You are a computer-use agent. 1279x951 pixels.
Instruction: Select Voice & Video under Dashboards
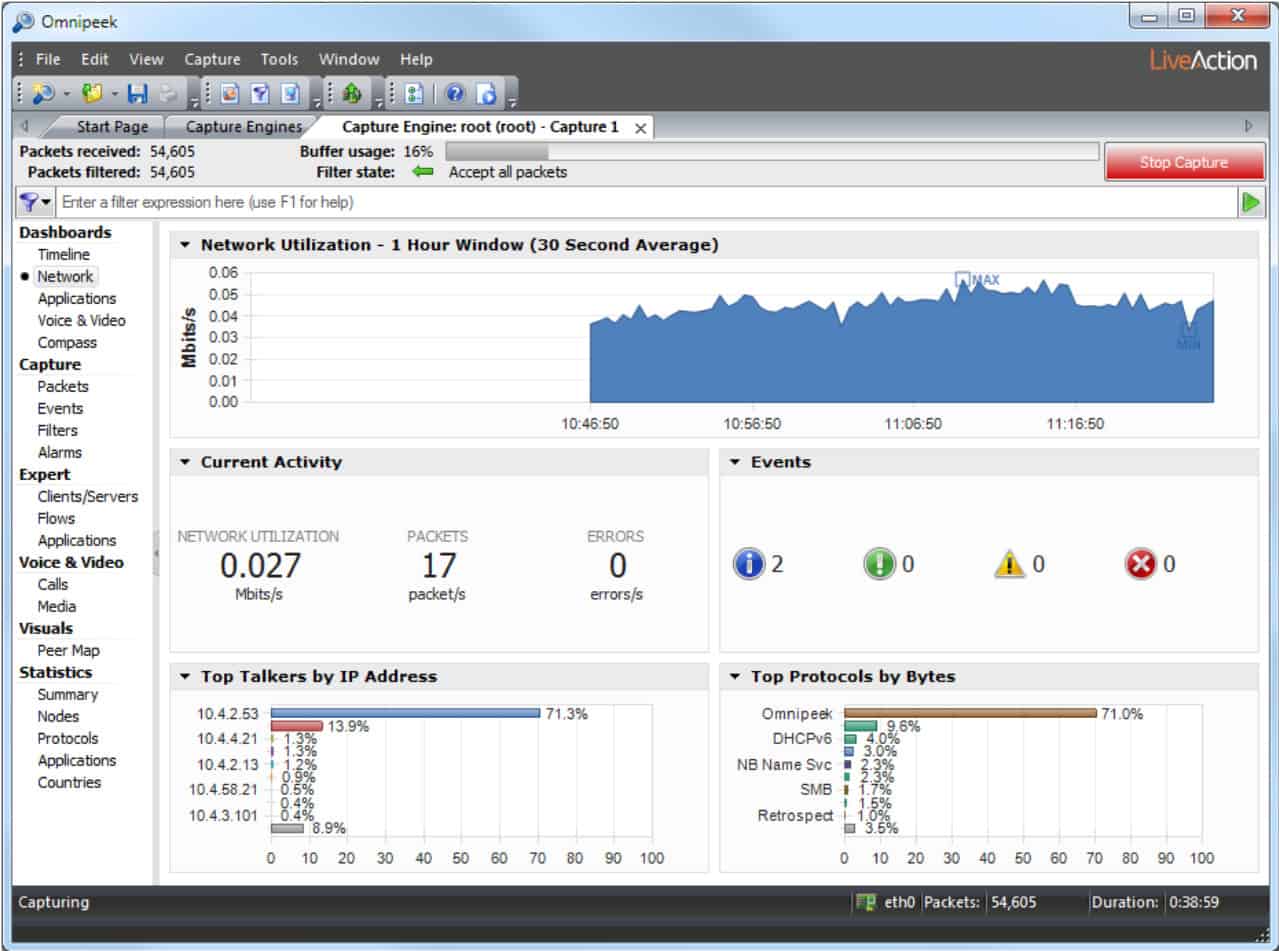(x=82, y=321)
